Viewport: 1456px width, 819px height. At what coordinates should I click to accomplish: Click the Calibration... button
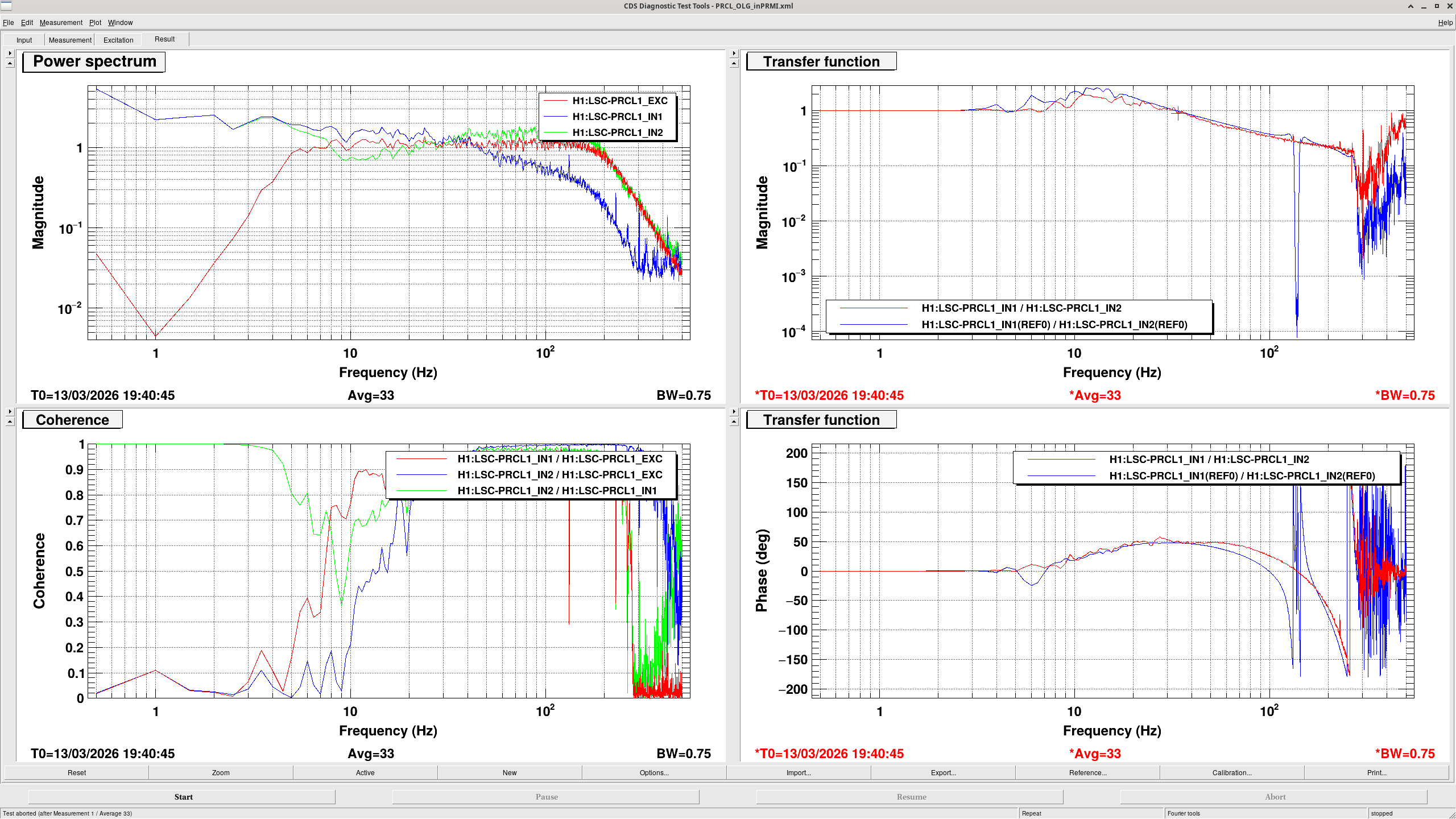tap(1231, 772)
